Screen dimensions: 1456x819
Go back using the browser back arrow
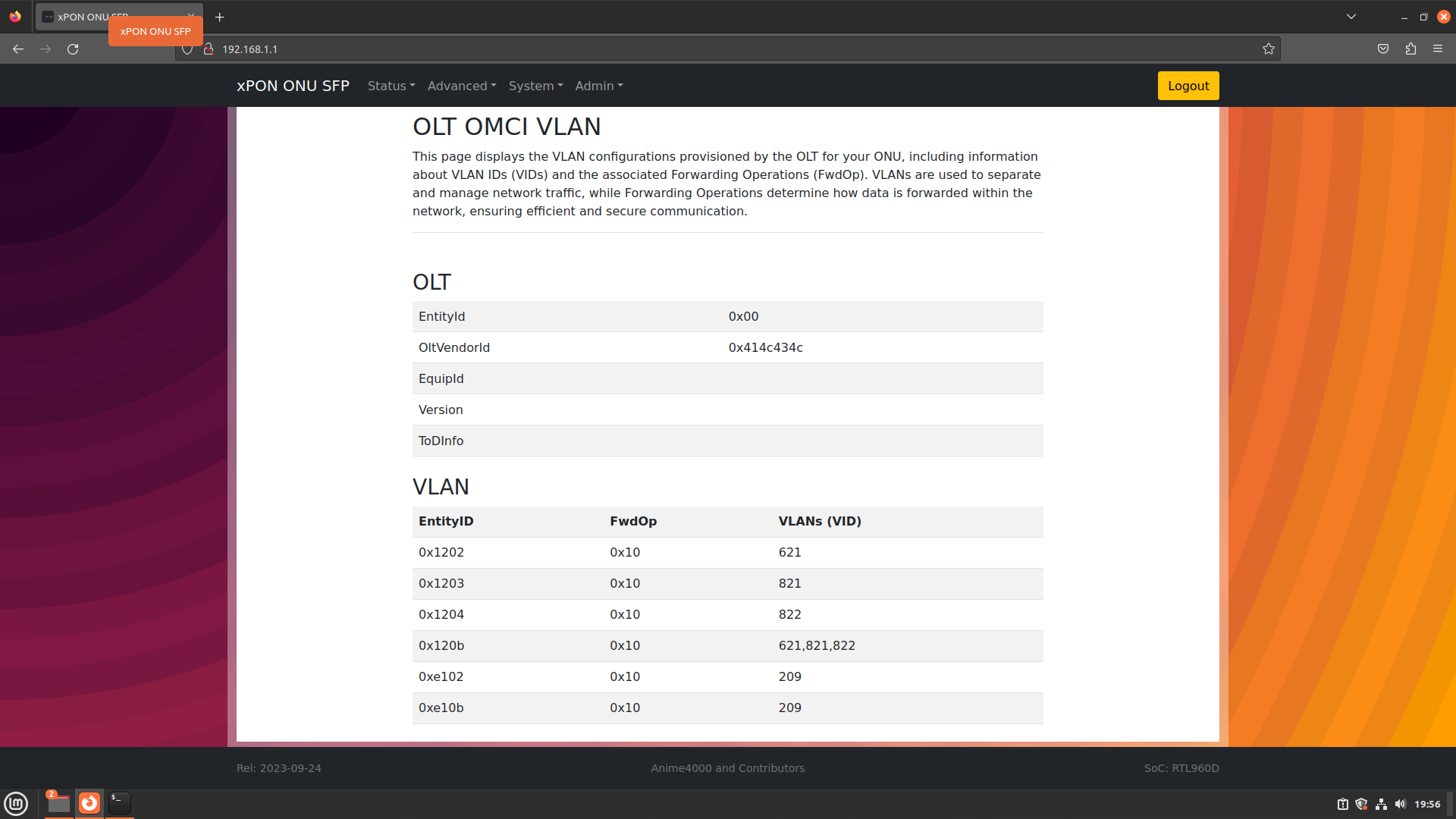[18, 49]
